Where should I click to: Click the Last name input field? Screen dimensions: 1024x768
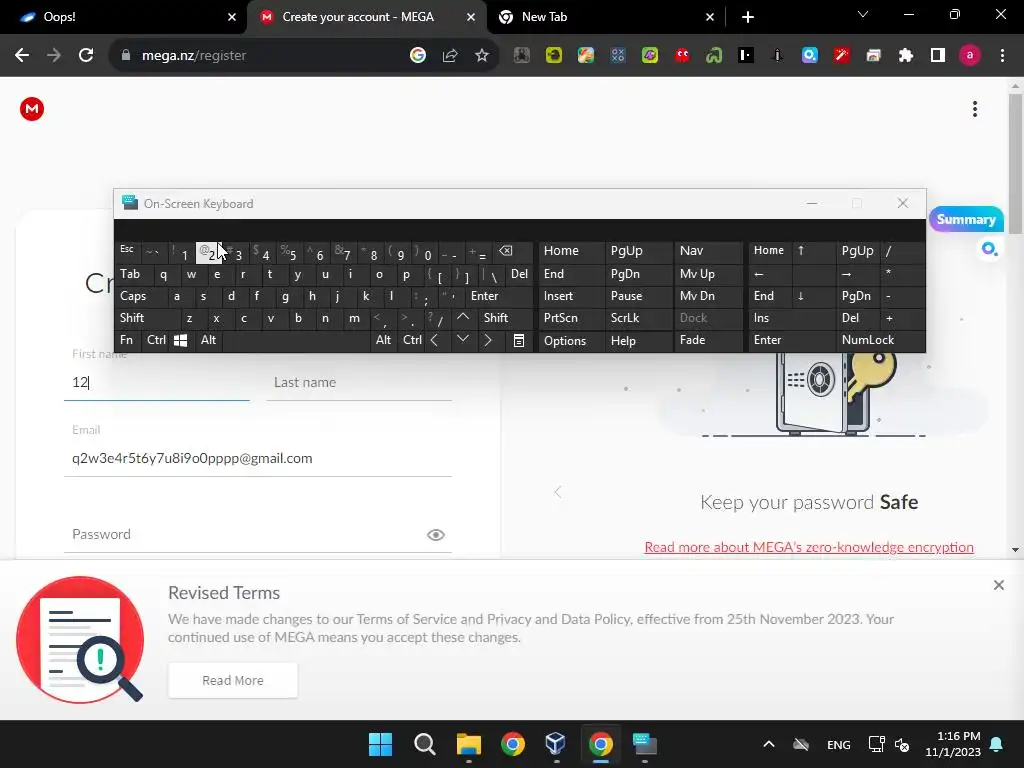point(359,382)
